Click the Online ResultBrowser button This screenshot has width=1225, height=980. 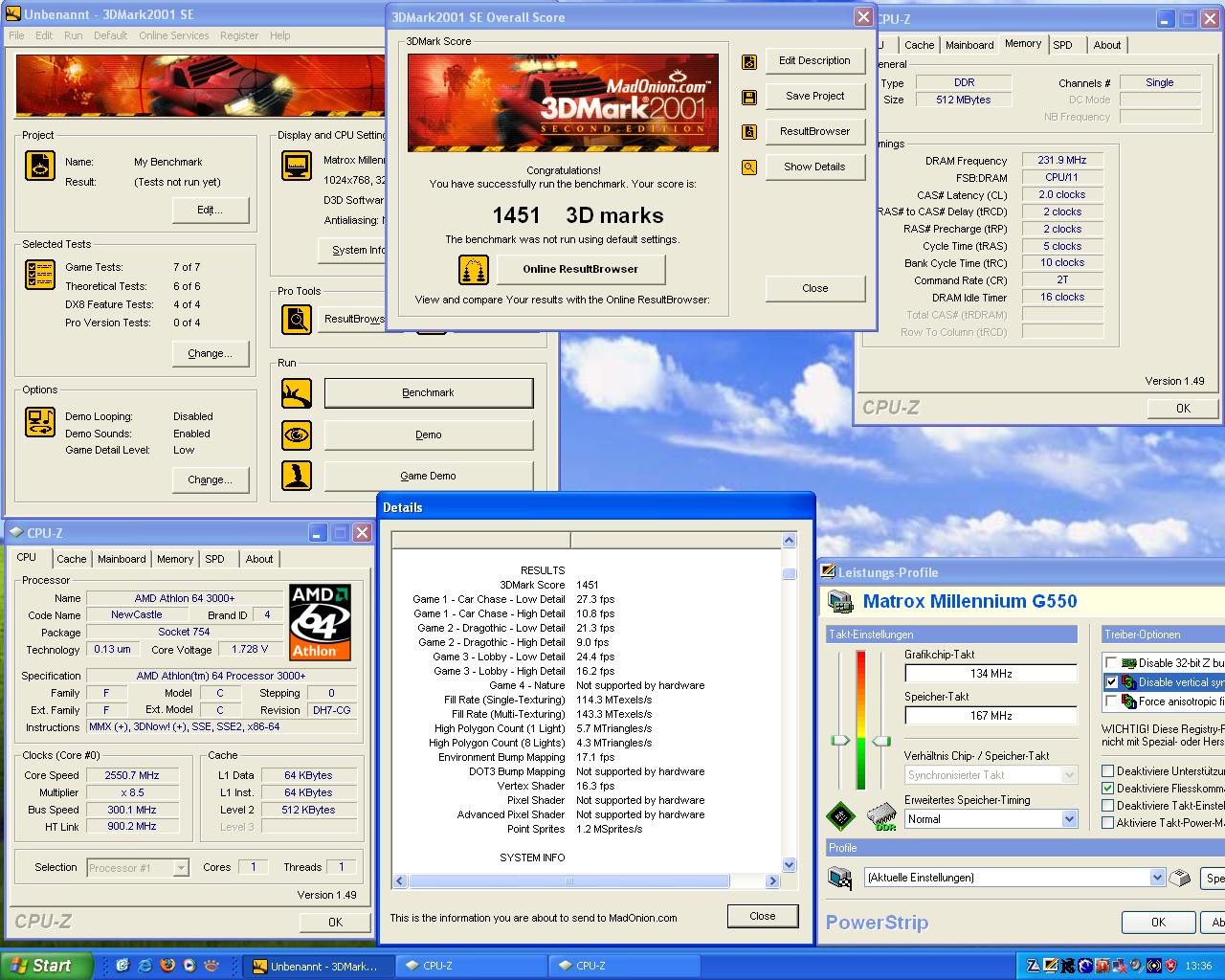point(581,270)
